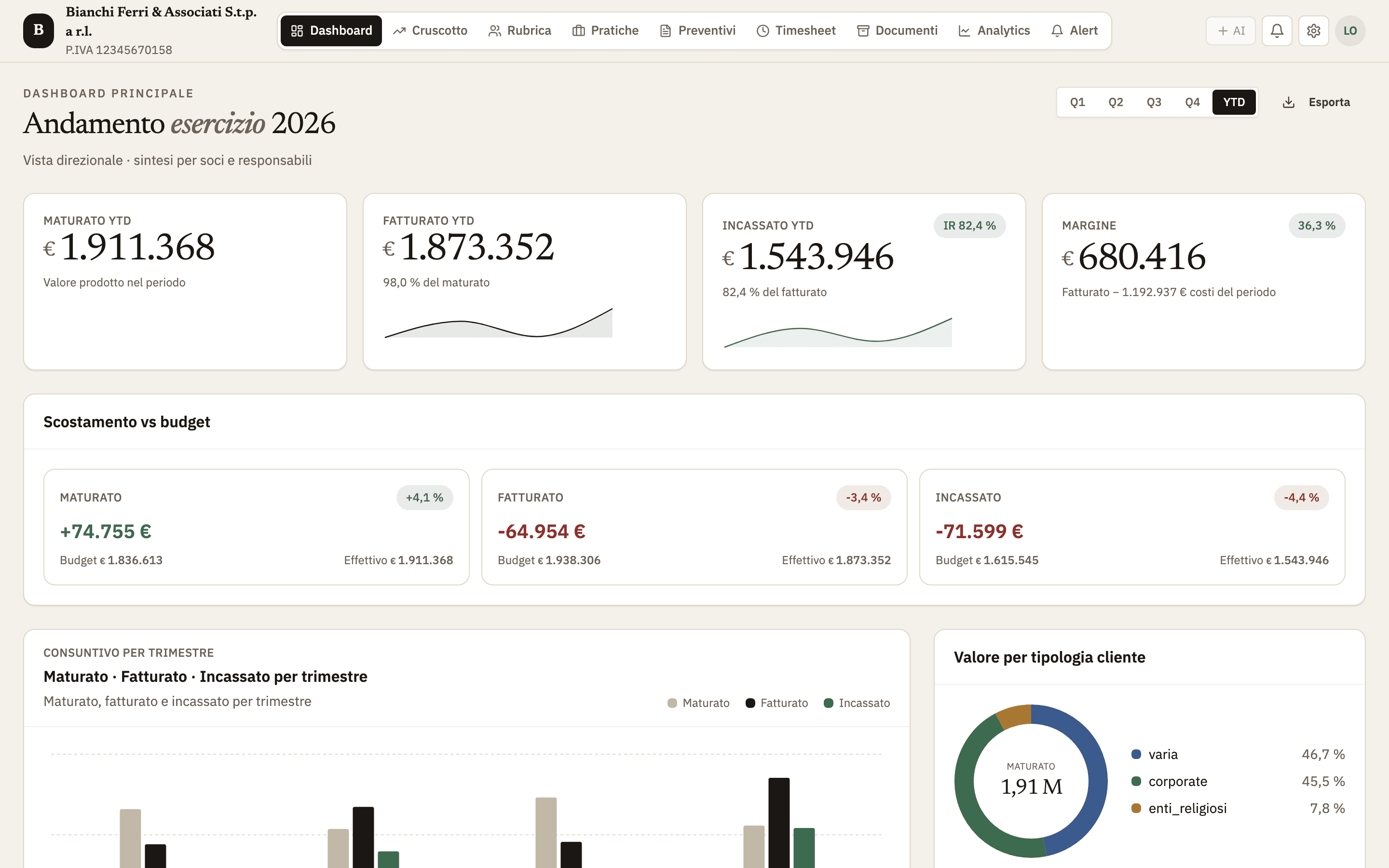1389x868 pixels.
Task: Click the IR 82,4 % badge
Action: click(969, 226)
